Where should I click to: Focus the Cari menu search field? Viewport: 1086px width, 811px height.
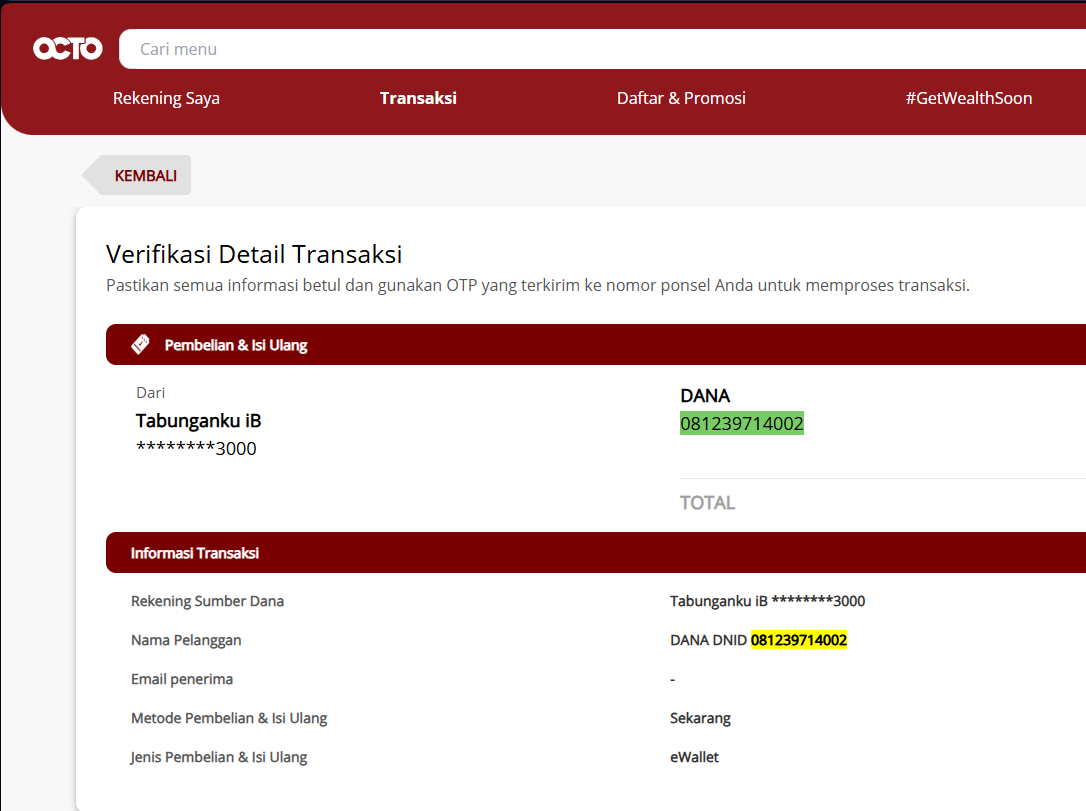click(x=603, y=49)
